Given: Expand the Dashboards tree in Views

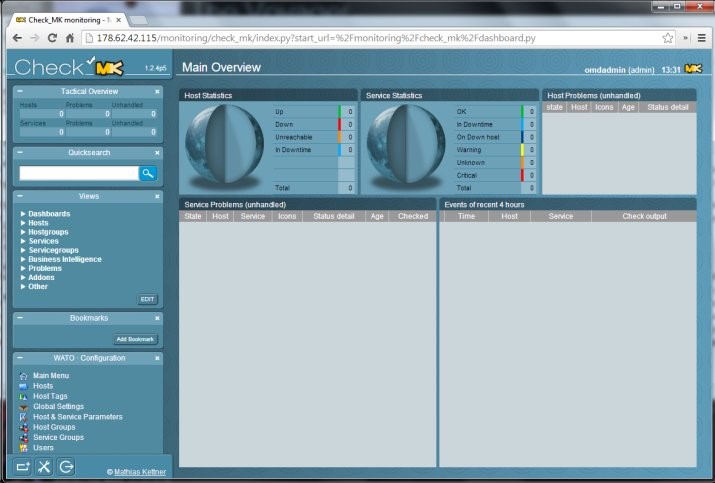Looking at the screenshot, I should [23, 214].
